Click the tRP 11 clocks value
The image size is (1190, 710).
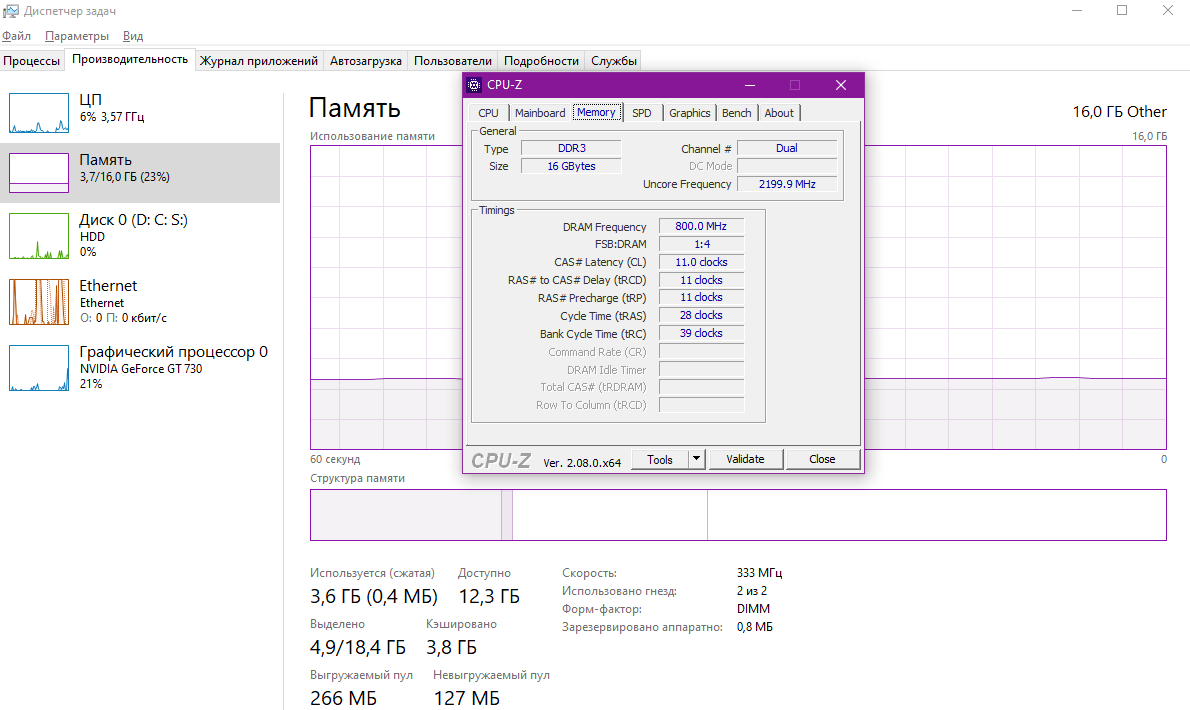tap(701, 297)
